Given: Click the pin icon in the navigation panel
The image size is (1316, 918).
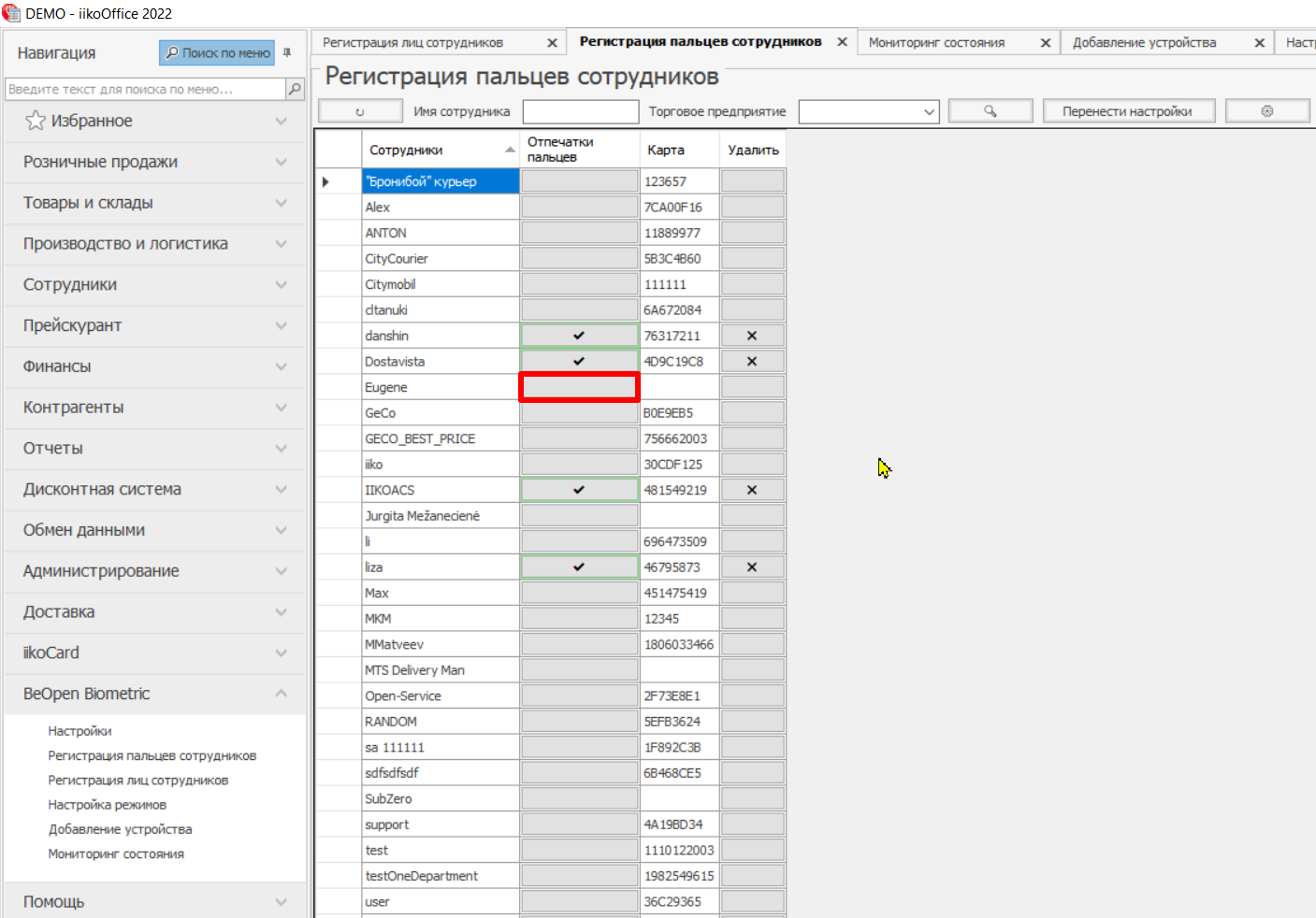Looking at the screenshot, I should coord(287,52).
